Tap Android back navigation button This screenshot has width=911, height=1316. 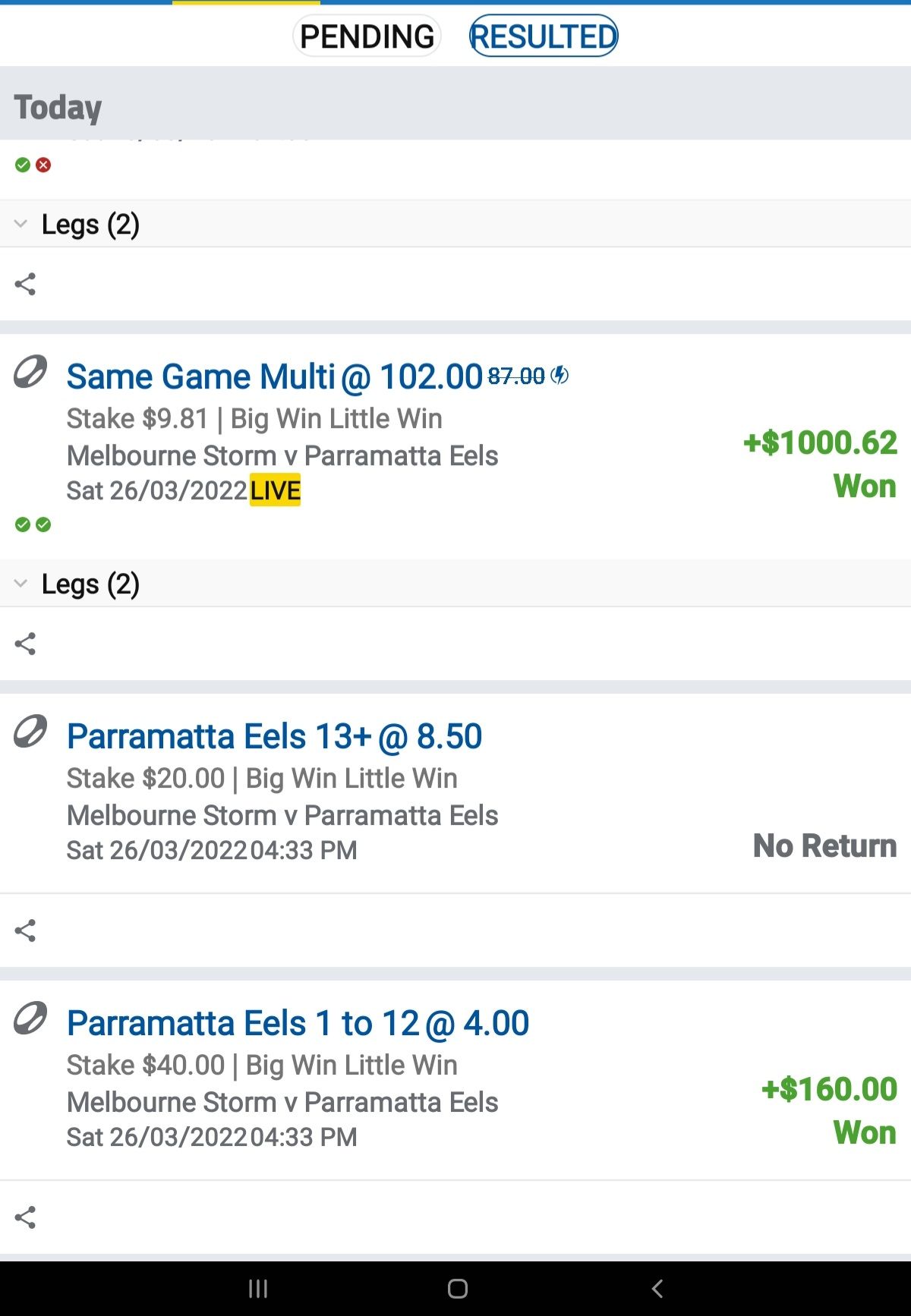(x=657, y=1288)
